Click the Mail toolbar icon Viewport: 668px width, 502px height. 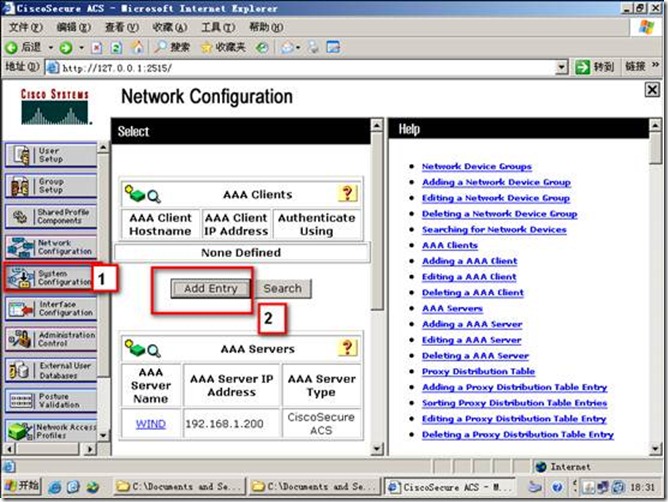pyautogui.click(x=287, y=47)
